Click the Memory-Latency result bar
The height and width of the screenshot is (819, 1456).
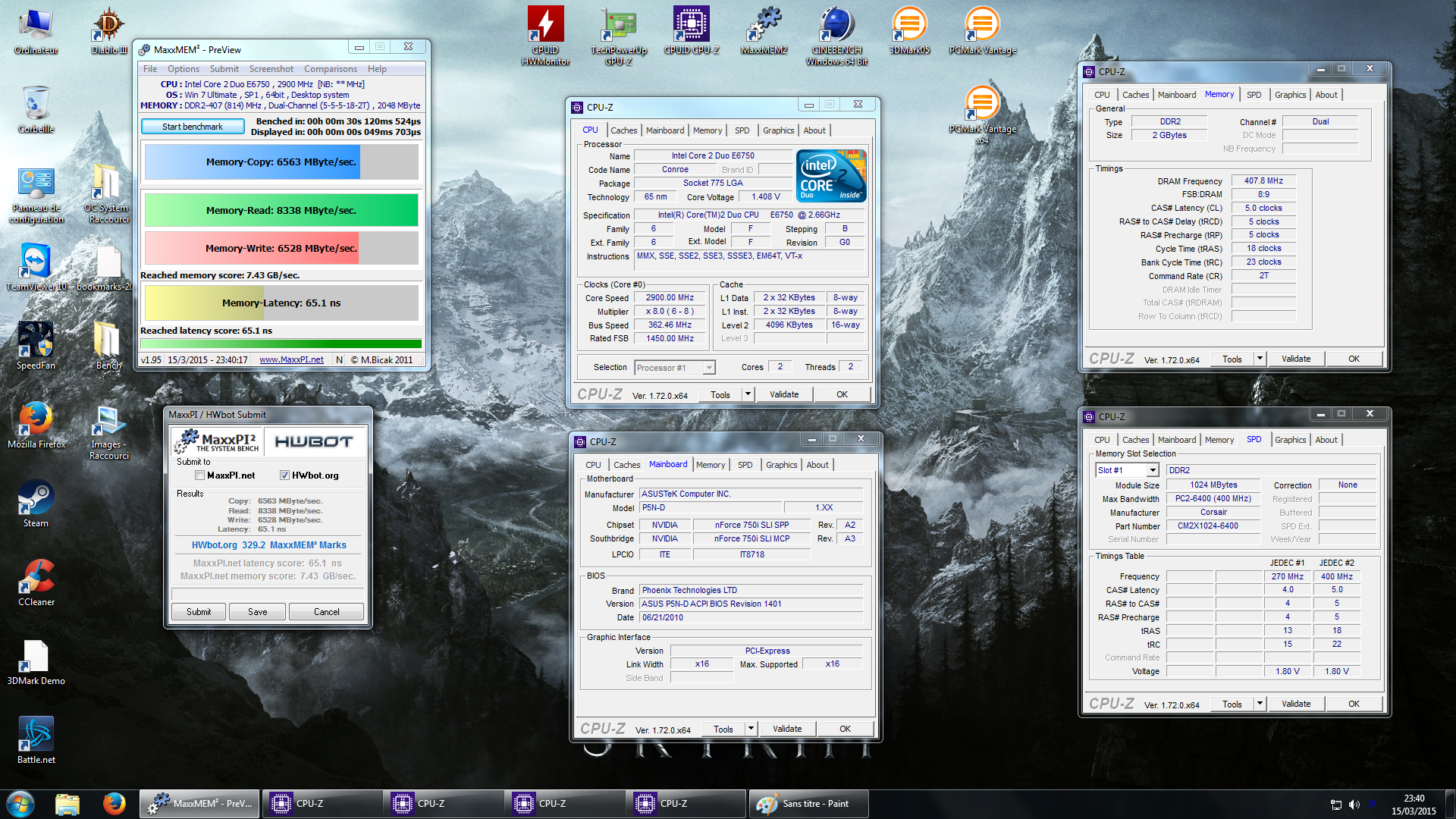pos(281,303)
